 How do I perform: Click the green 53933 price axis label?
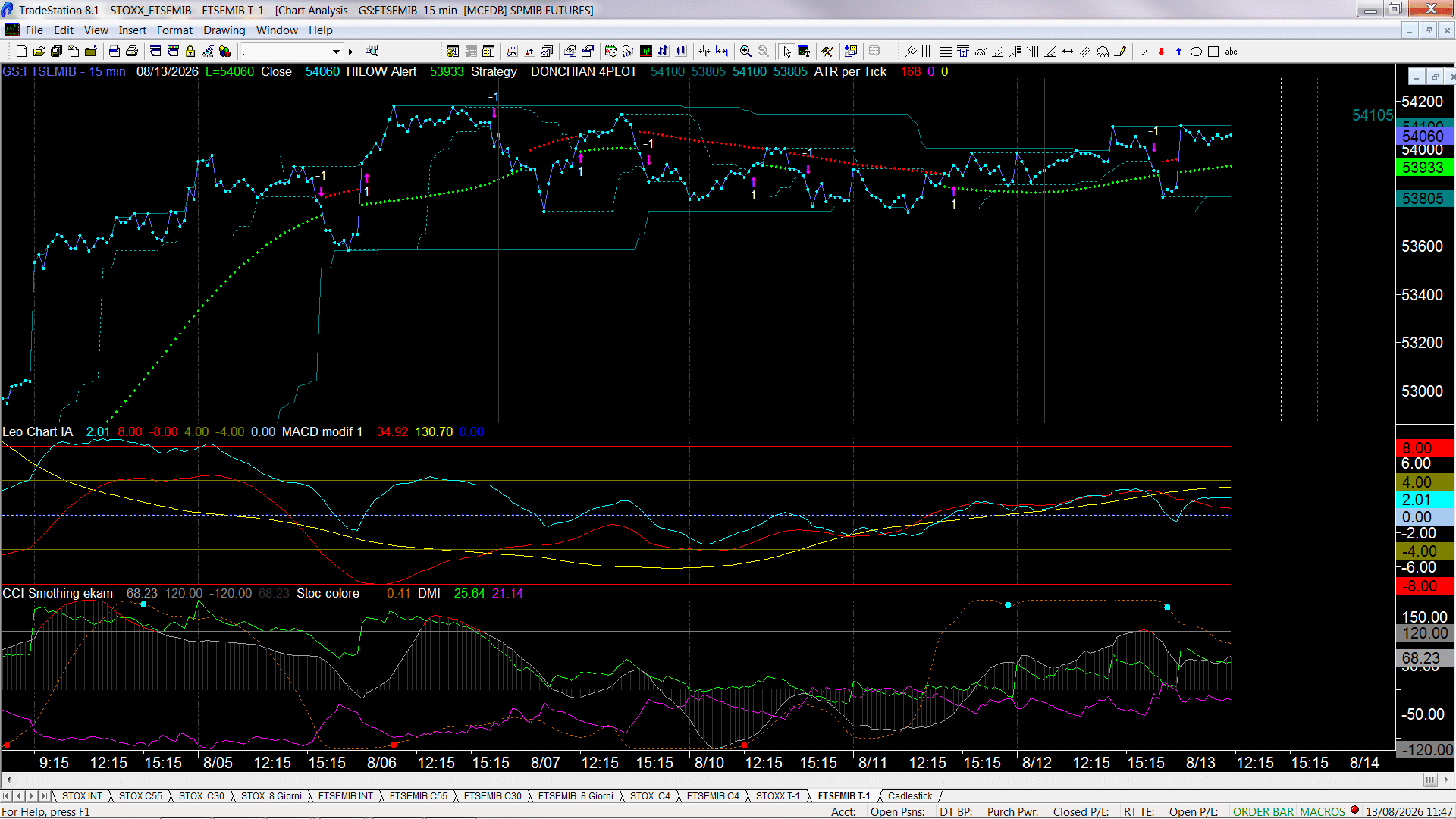[x=1424, y=168]
